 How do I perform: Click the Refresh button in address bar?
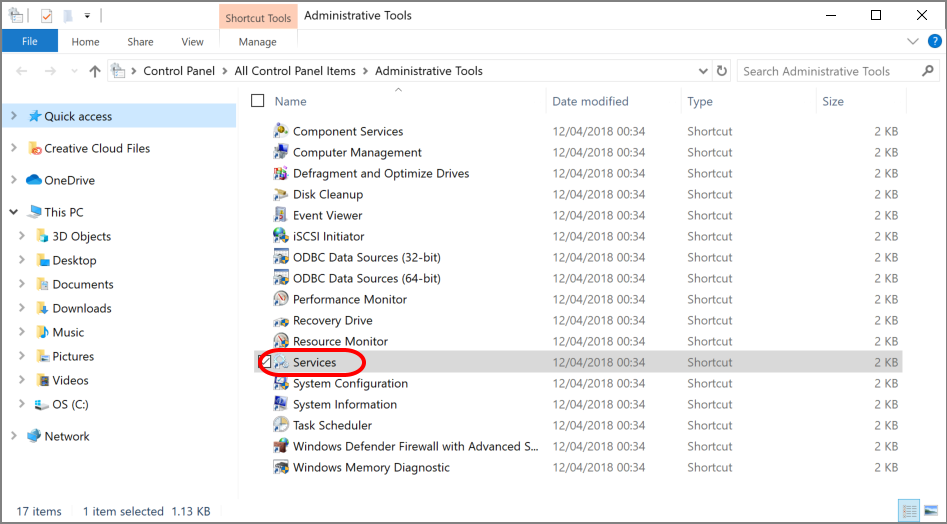click(722, 71)
